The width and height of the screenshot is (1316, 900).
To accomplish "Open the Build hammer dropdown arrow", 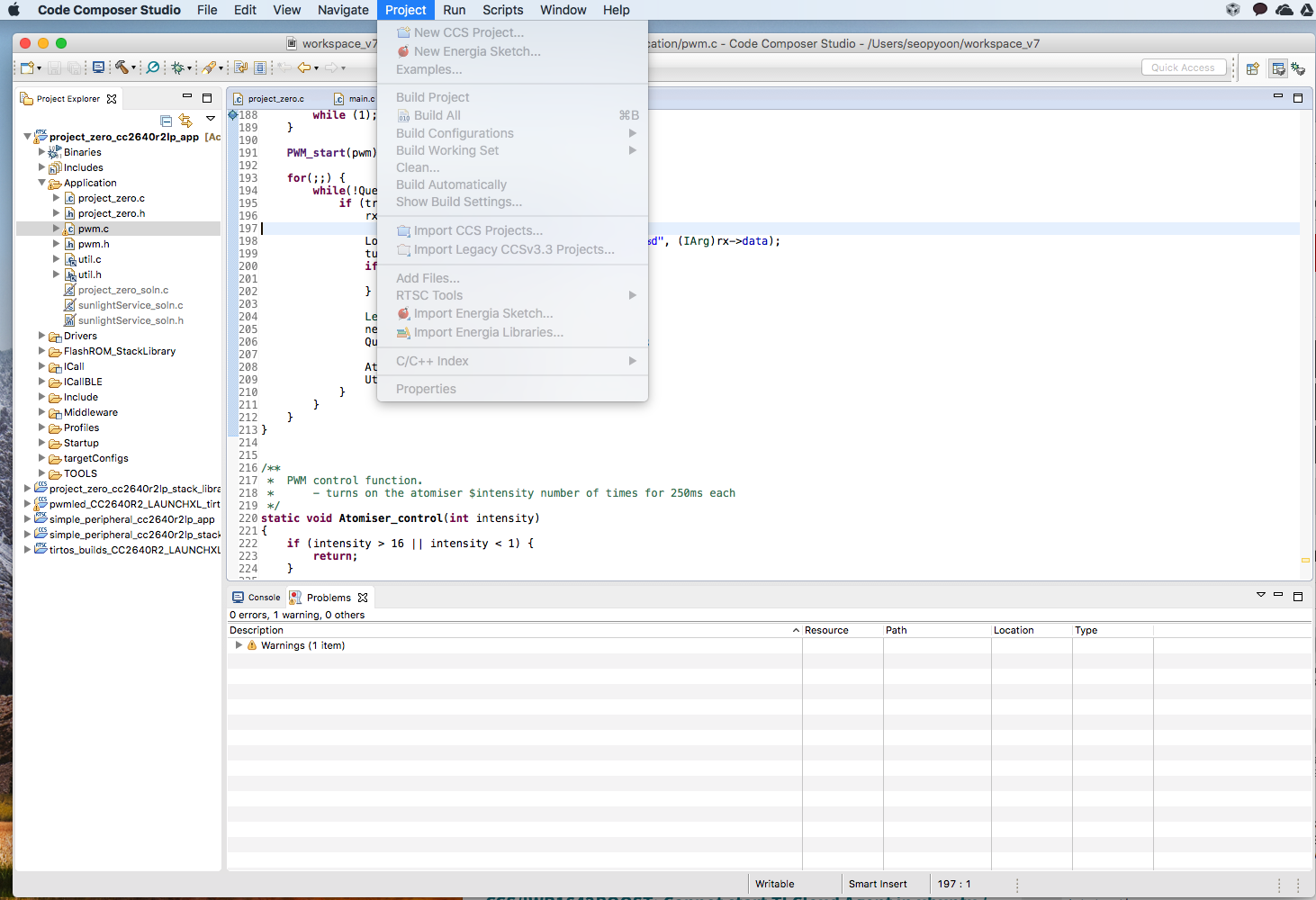I will (x=133, y=68).
